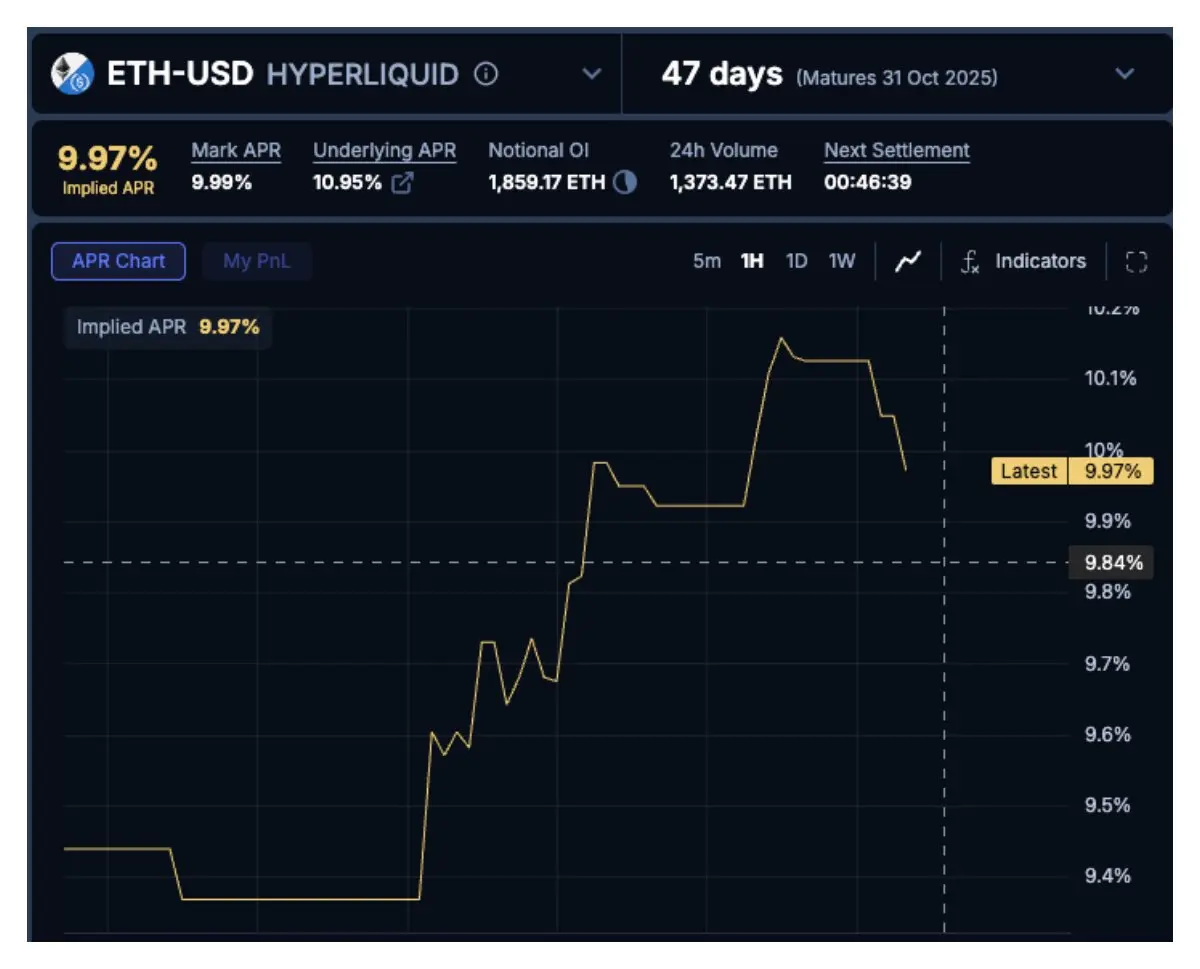Expand the 47 days maturity dropdown chevron
This screenshot has height=969, width=1200.
pos(1125,74)
